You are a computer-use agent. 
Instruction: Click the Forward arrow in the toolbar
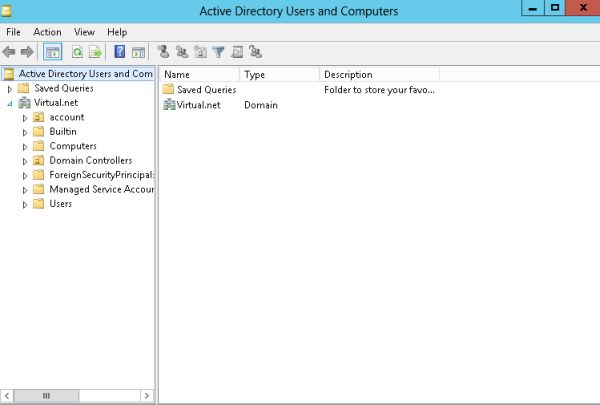click(27, 52)
